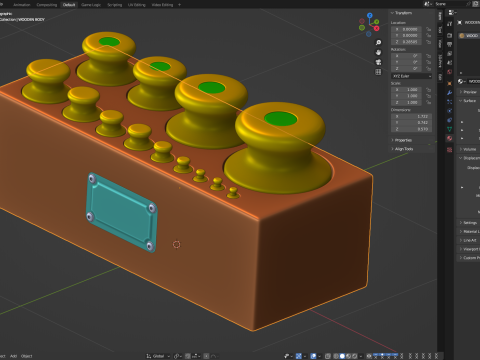
Task: Collapse the Surface panel
Action: click(468, 100)
